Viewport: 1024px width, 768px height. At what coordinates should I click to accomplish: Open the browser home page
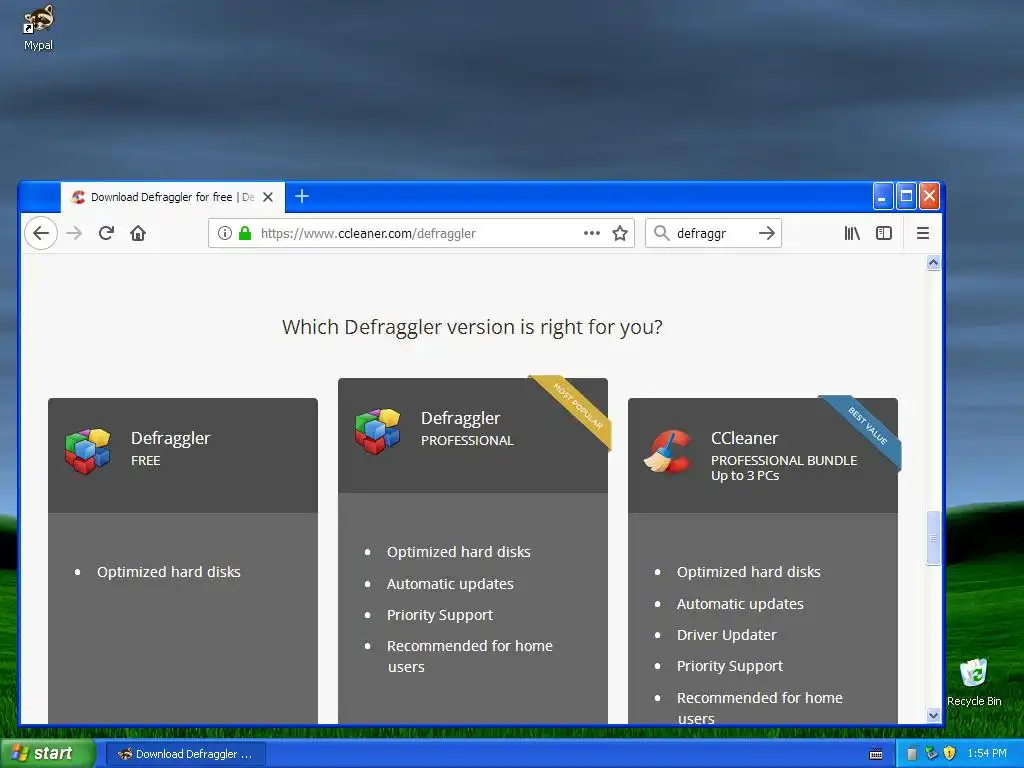click(x=138, y=233)
